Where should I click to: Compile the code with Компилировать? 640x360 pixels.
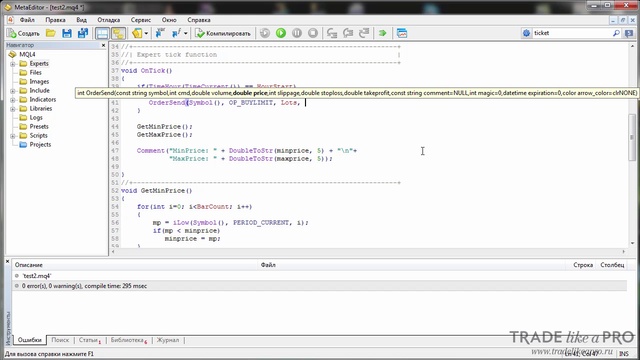[x=223, y=33]
